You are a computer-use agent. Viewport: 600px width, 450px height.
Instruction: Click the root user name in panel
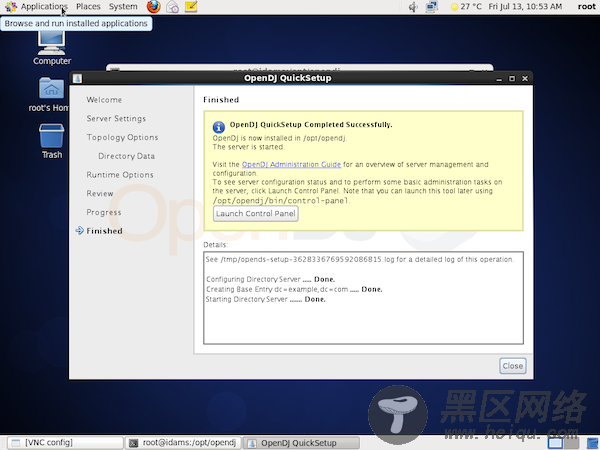coord(586,7)
